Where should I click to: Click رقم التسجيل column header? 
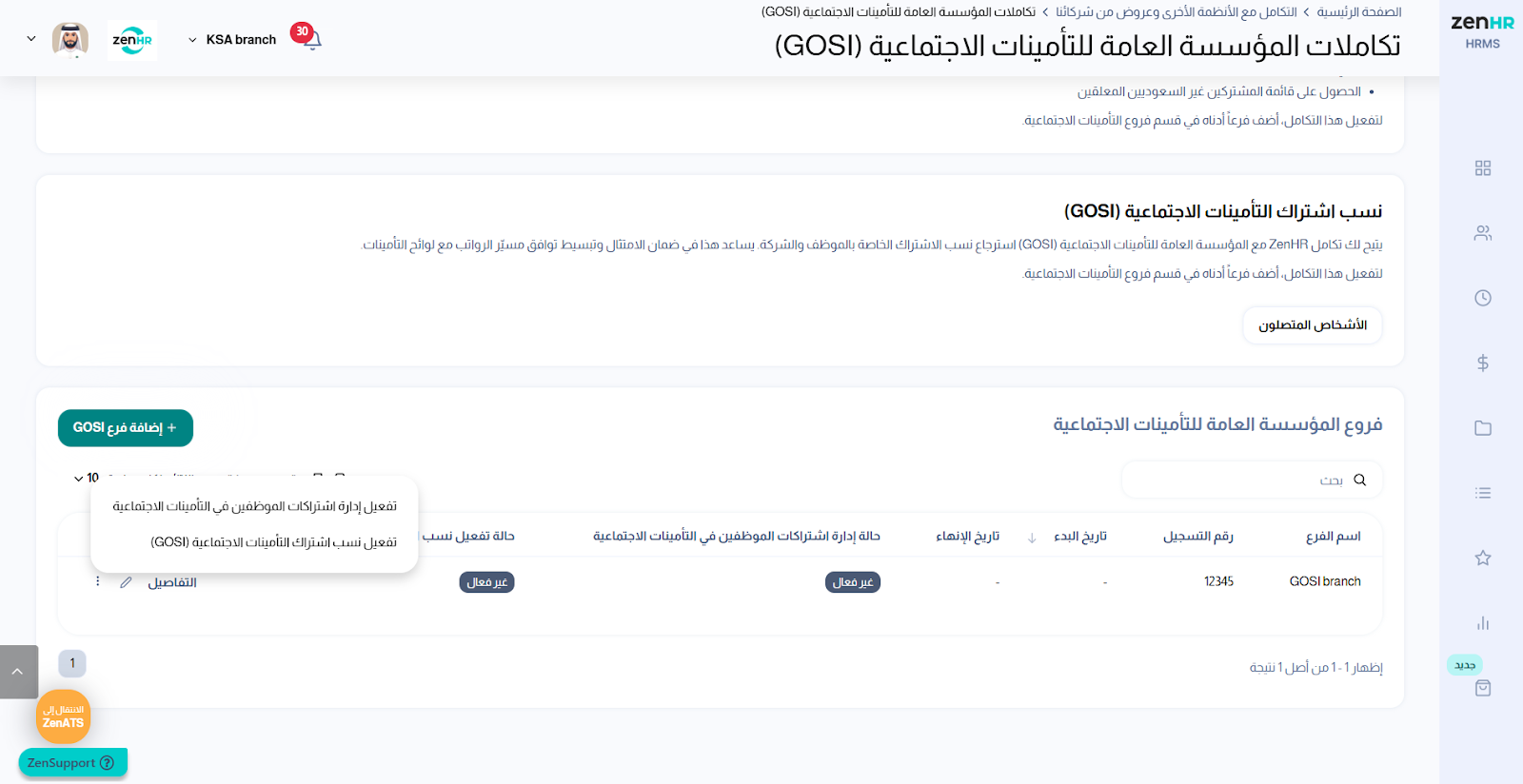pos(1198,537)
